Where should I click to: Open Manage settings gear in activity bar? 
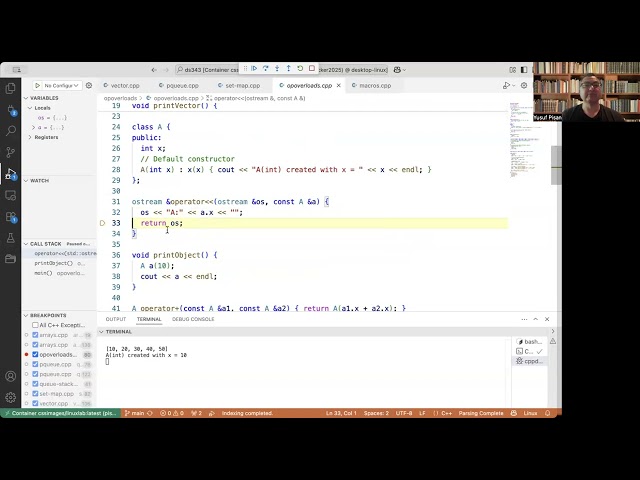(x=11, y=396)
